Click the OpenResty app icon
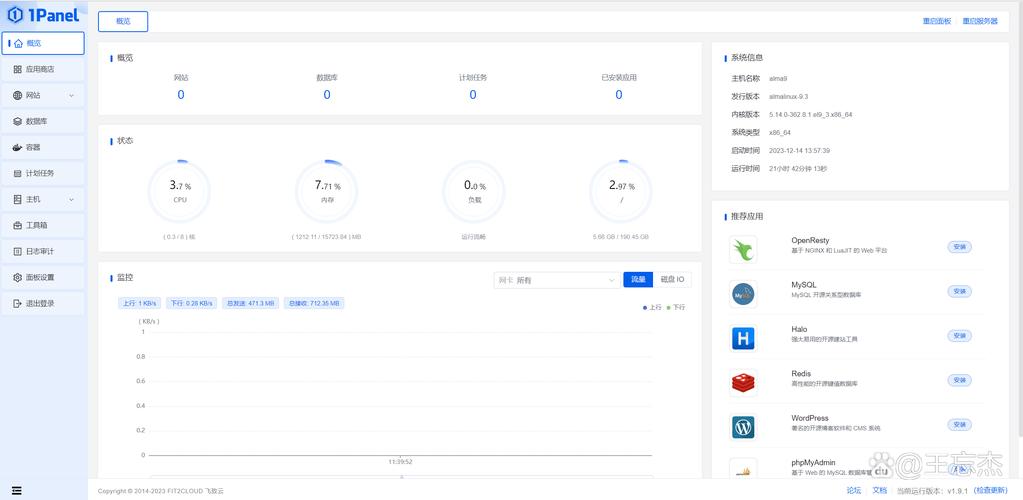The width and height of the screenshot is (1023, 500). 743,249
